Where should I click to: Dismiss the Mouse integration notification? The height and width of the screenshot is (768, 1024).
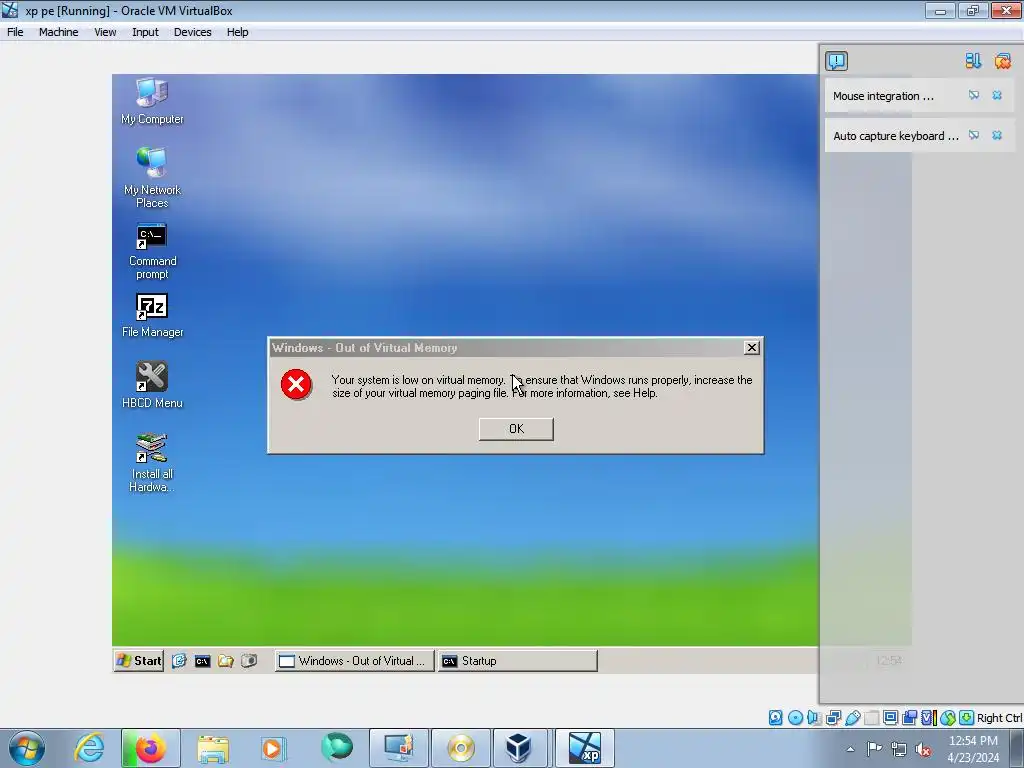pos(997,95)
